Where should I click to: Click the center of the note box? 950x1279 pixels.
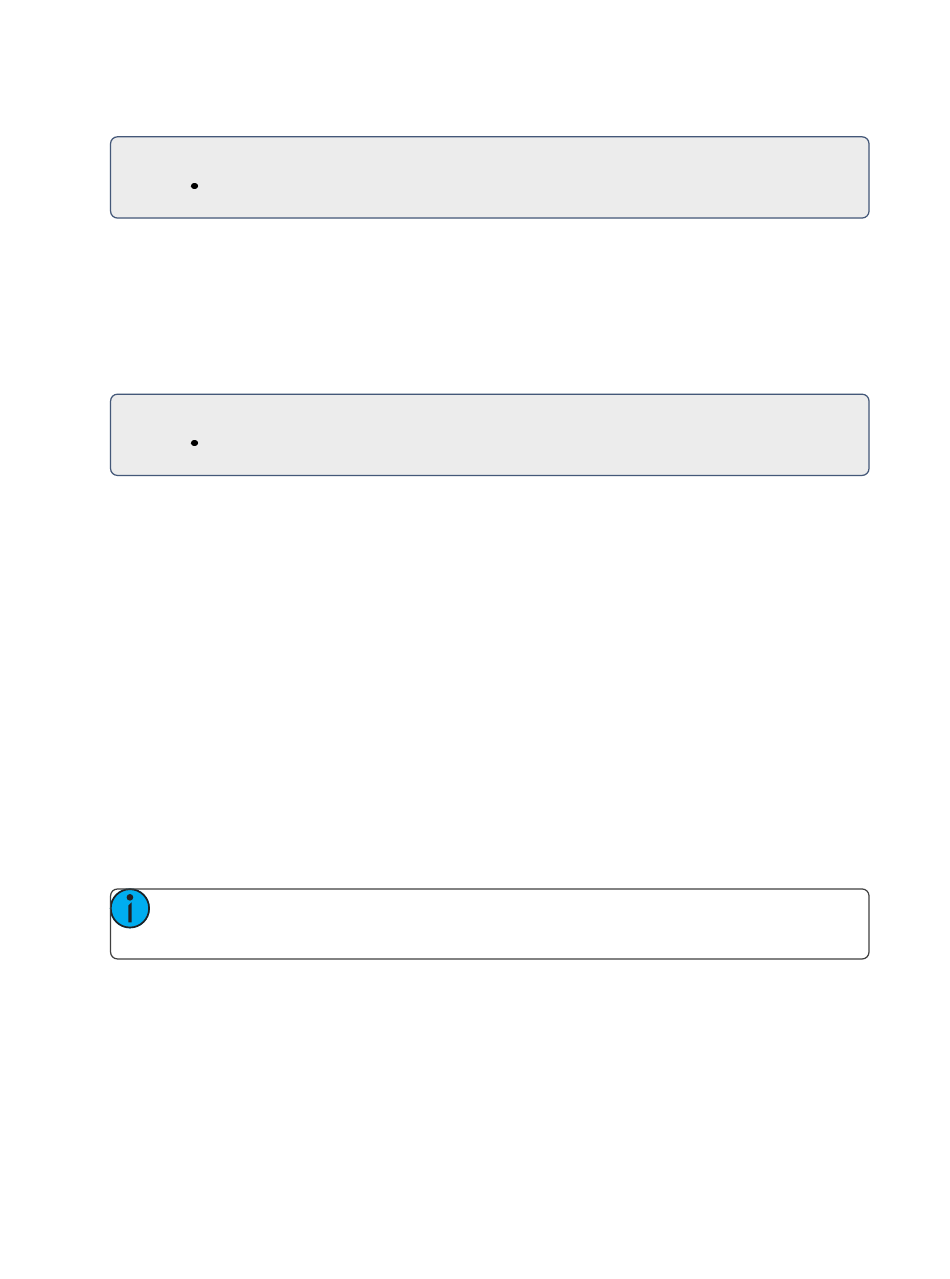pos(490,924)
